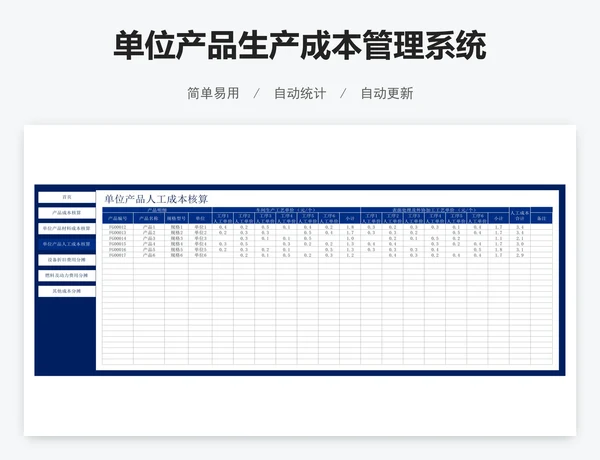Click the 小计 header under 车间生产工艺单价
This screenshot has height=460, width=600.
tap(350, 219)
